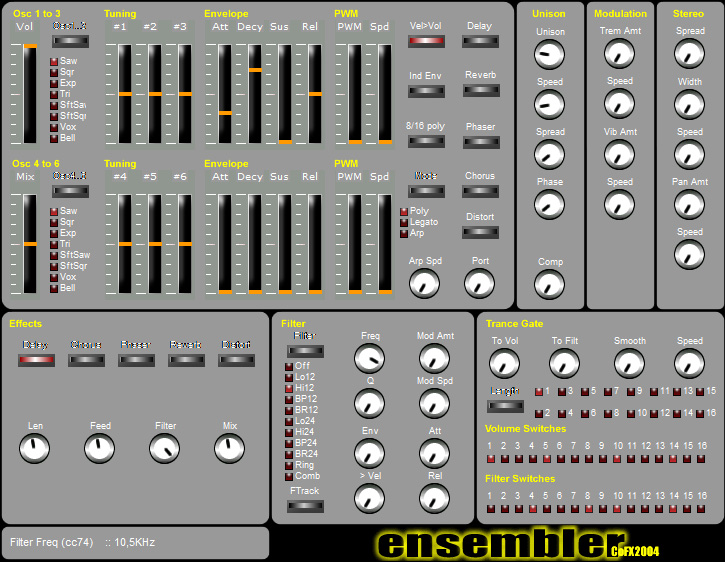The image size is (725, 562).
Task: Toggle the Ind Env button
Action: click(x=426, y=91)
